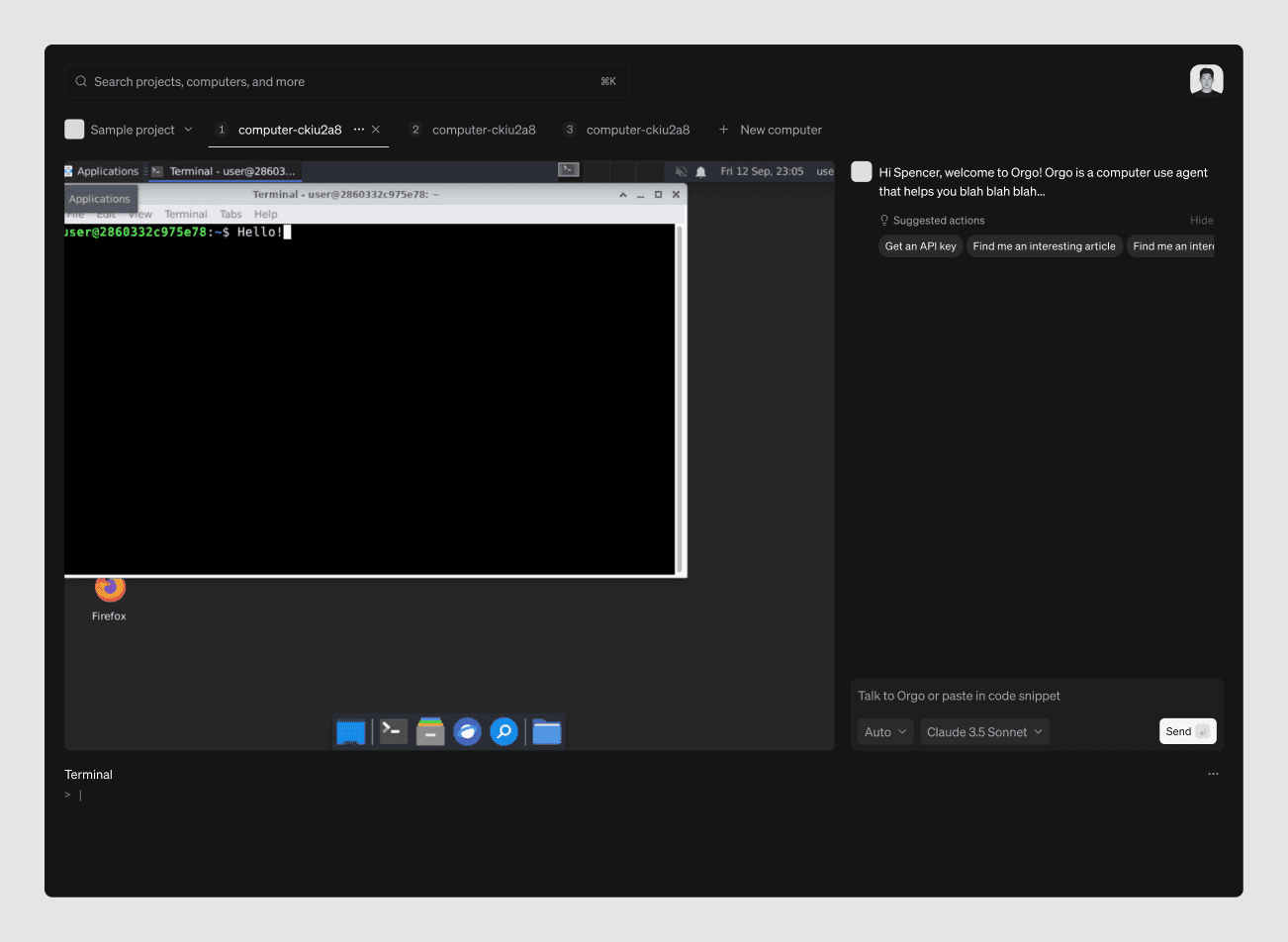Screen dimensions: 1288x942
Task: Open more options for the first computer tab
Action: point(359,130)
